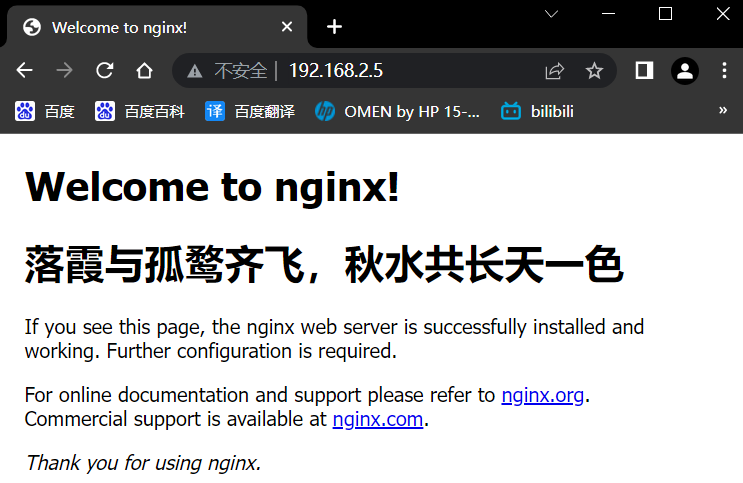This screenshot has height=483, width=743.
Task: Select the Welcome to nginx! tab
Action: [157, 27]
